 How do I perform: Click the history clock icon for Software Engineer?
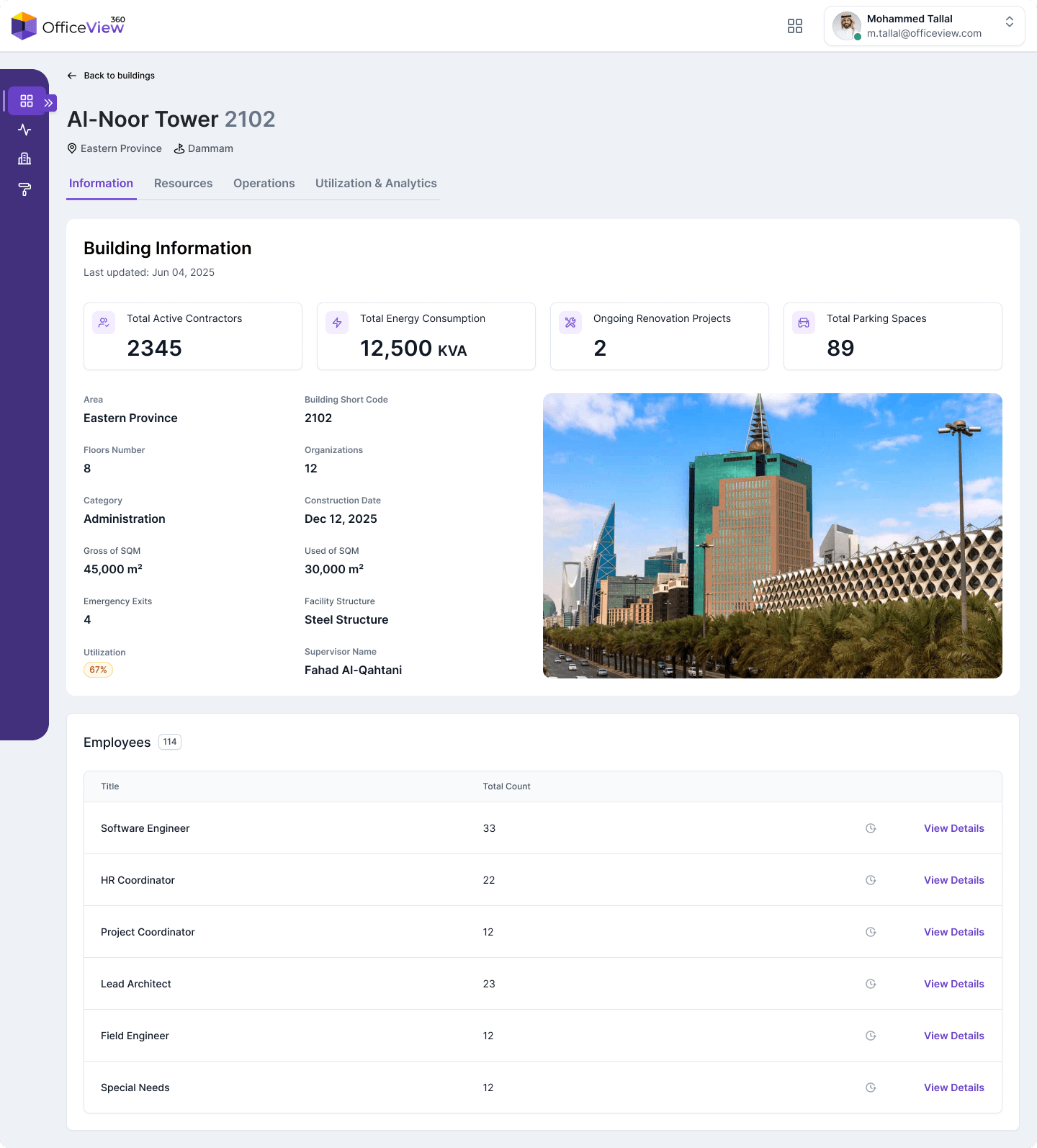(x=871, y=828)
